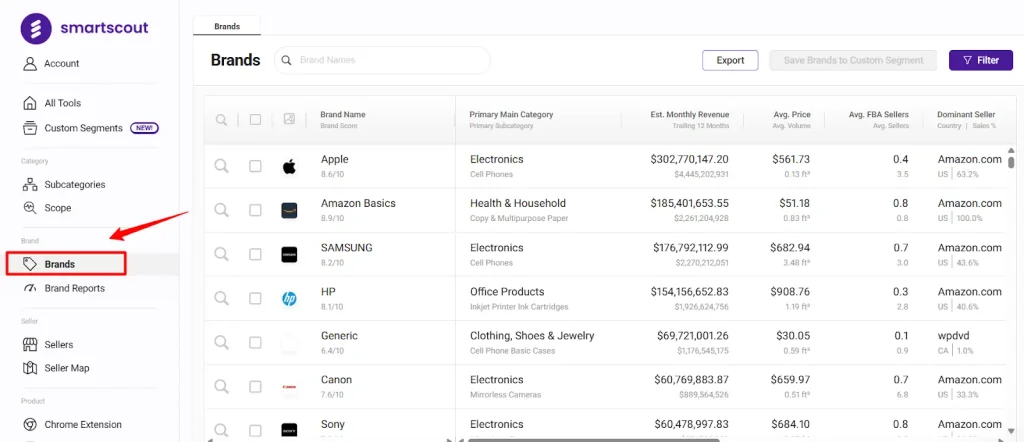Click the Chrome Extension icon

[29, 424]
